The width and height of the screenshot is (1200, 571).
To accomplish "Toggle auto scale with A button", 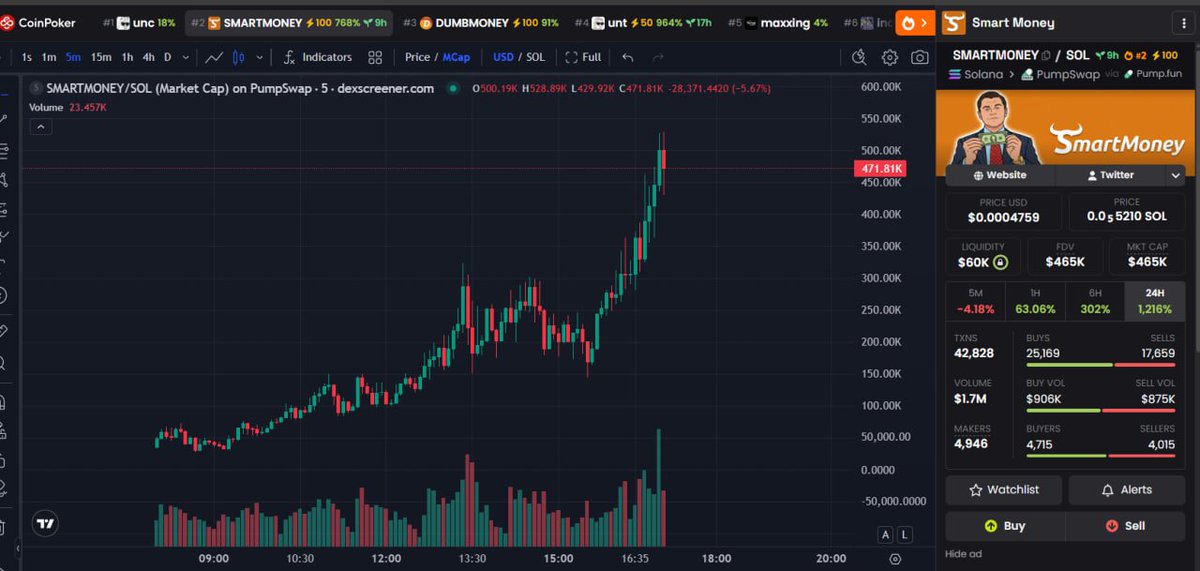I will [x=885, y=535].
